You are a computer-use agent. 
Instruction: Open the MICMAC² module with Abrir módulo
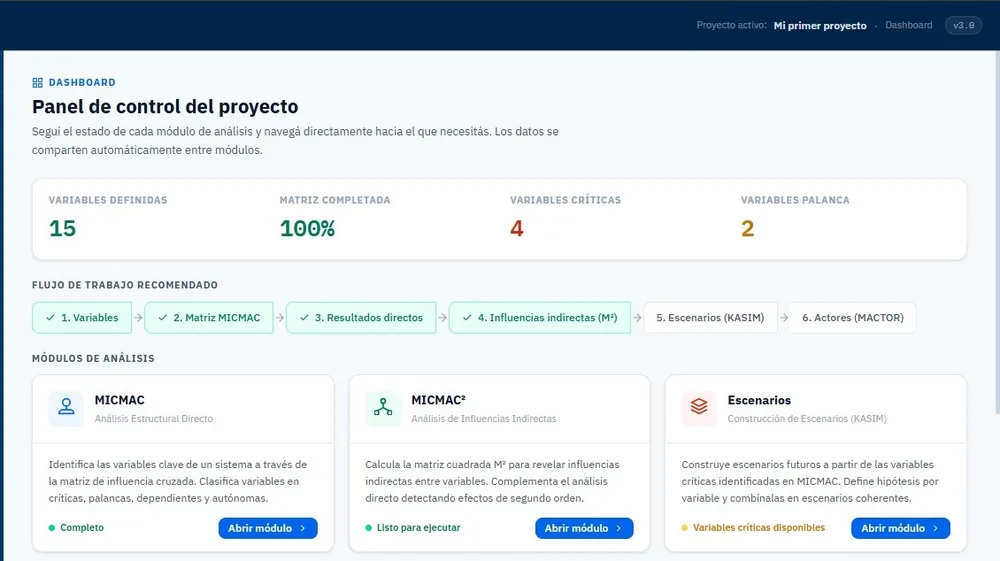pyautogui.click(x=584, y=528)
